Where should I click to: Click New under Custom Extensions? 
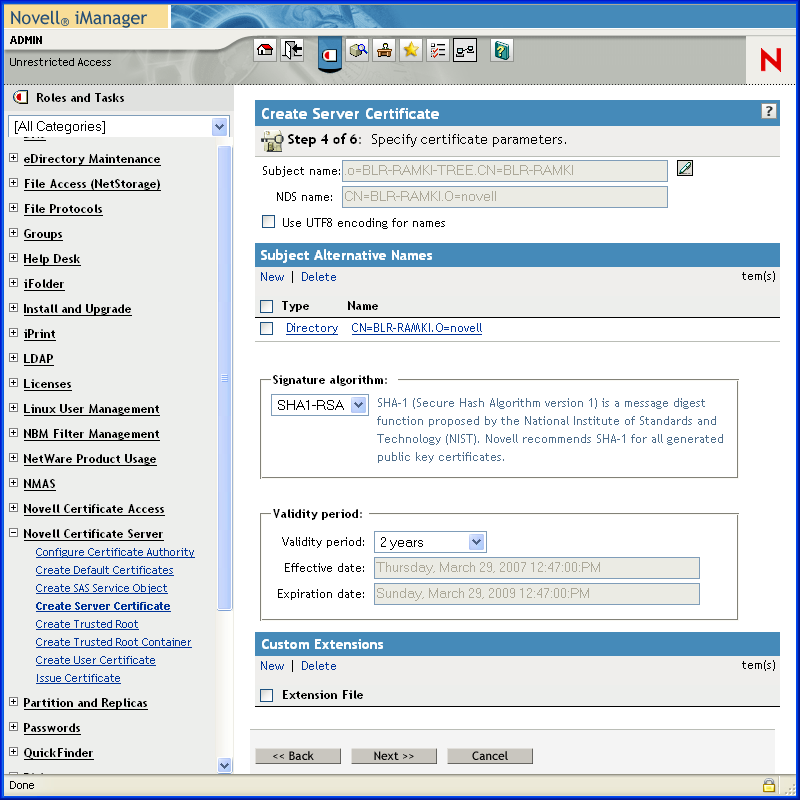point(272,666)
